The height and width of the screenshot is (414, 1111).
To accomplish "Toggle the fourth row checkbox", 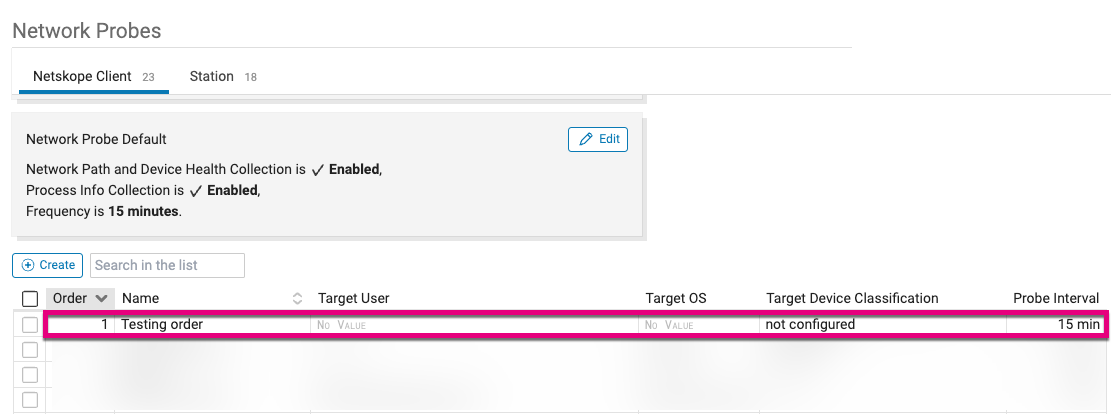I will click(30, 400).
